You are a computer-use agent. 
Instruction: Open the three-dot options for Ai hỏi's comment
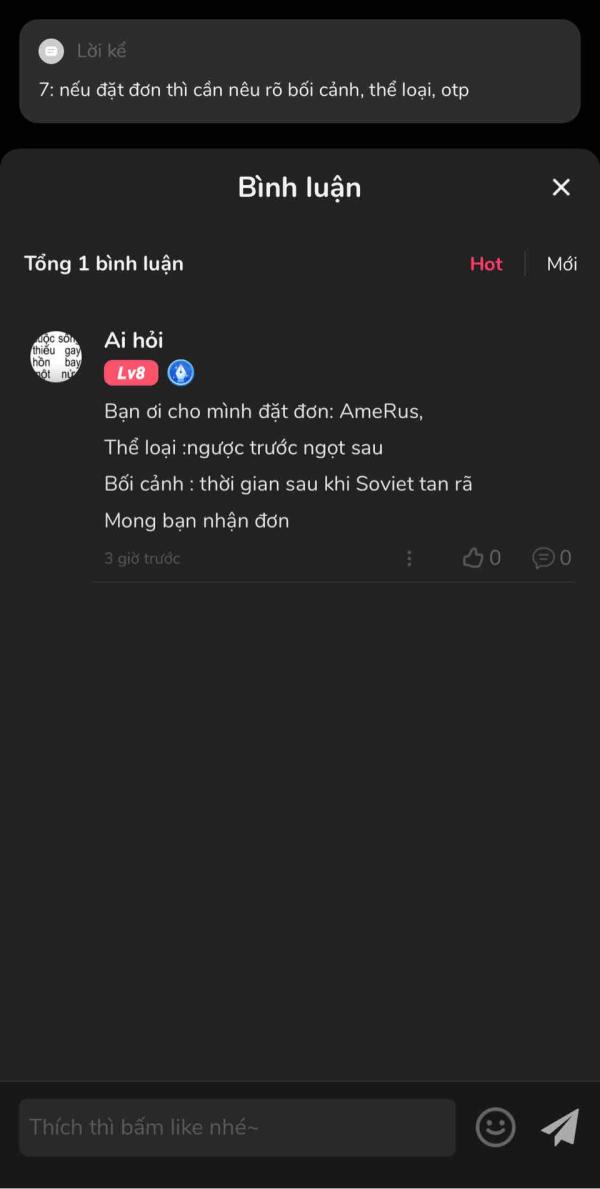[x=409, y=558]
